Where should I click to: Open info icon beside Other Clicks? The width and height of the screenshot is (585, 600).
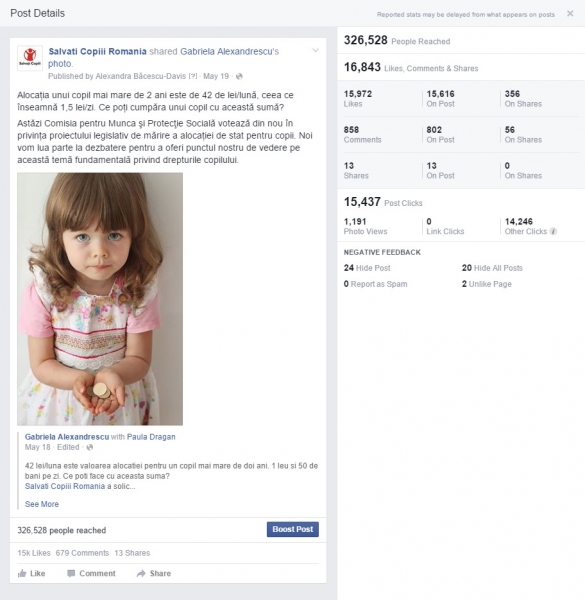[553, 231]
